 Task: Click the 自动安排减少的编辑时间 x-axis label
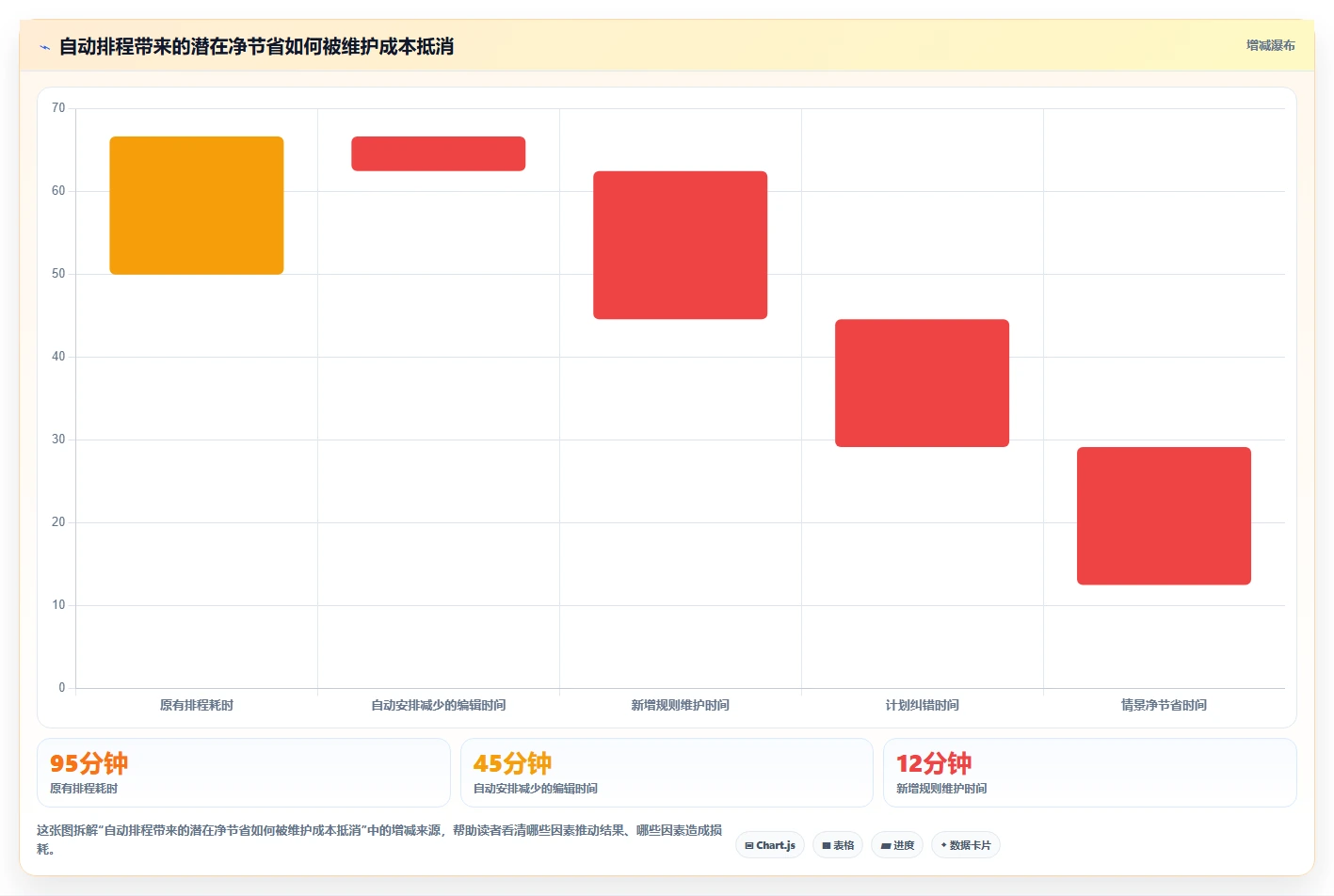(x=439, y=705)
